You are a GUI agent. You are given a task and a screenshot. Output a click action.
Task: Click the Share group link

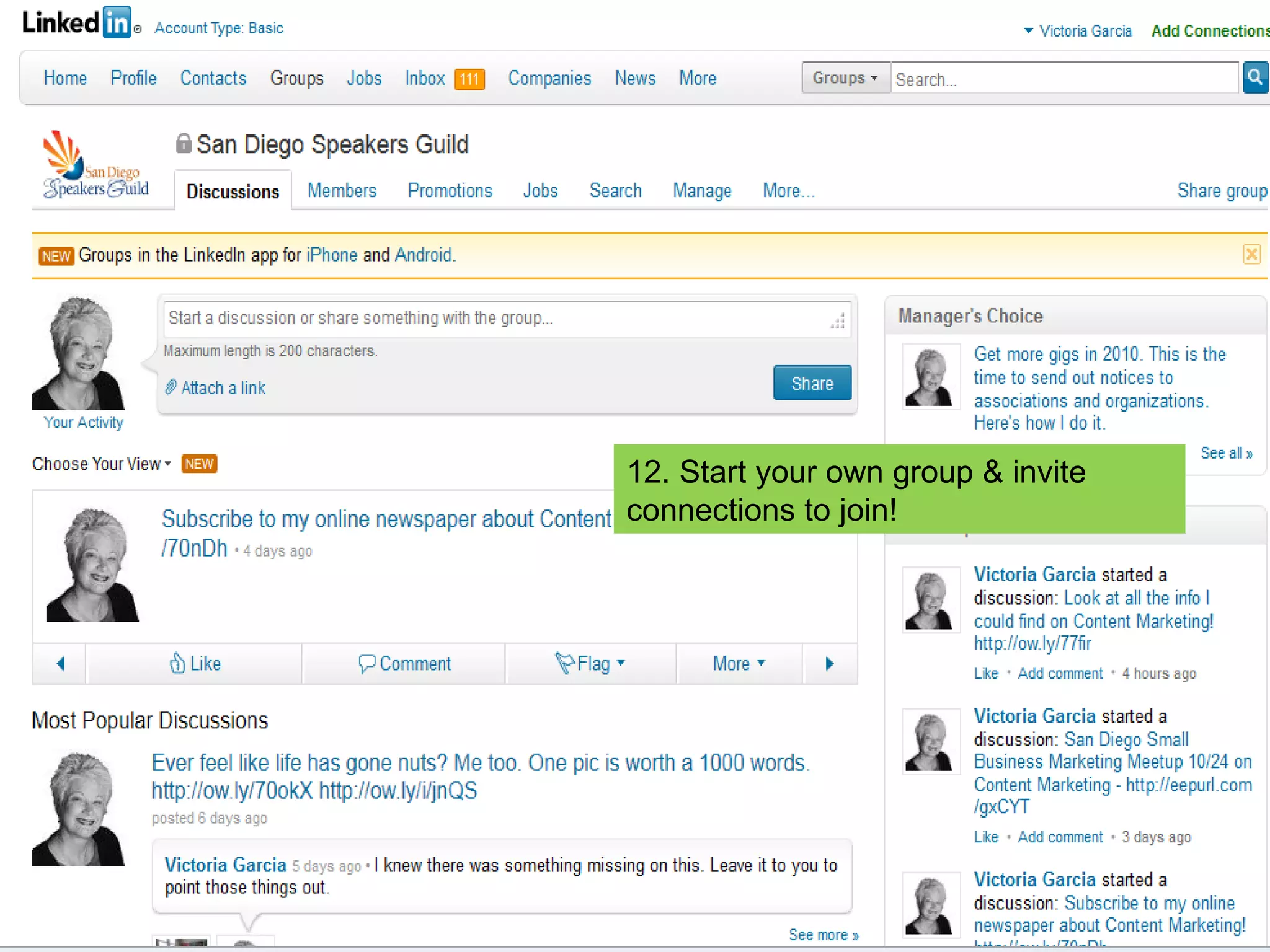pyautogui.click(x=1222, y=190)
